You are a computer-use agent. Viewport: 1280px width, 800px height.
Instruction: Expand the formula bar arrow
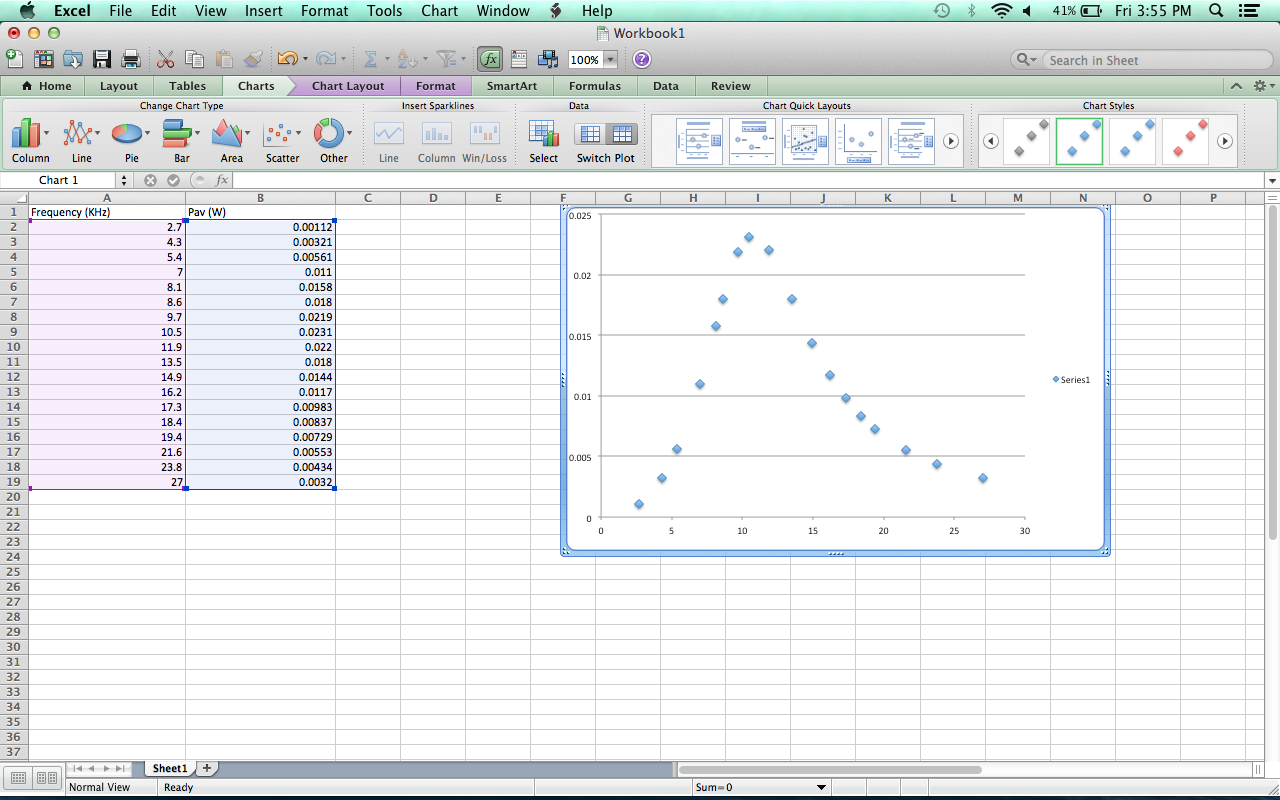click(1272, 181)
